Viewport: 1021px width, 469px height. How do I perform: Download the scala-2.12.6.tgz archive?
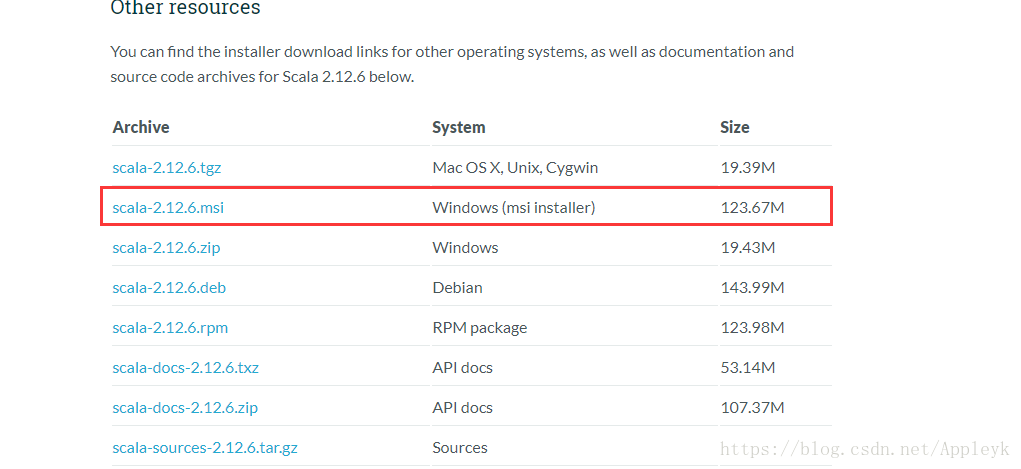pos(167,168)
